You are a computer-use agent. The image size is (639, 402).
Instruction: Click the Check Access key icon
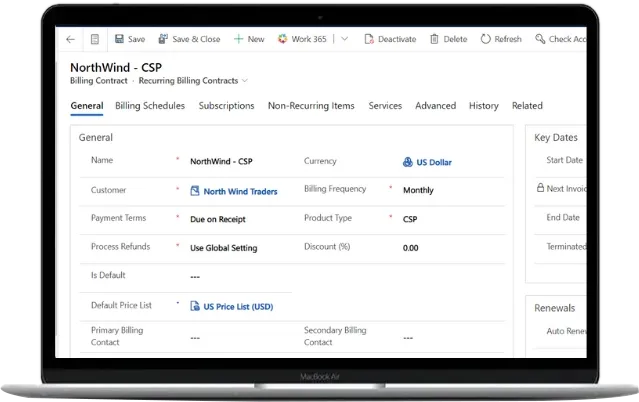click(x=540, y=39)
